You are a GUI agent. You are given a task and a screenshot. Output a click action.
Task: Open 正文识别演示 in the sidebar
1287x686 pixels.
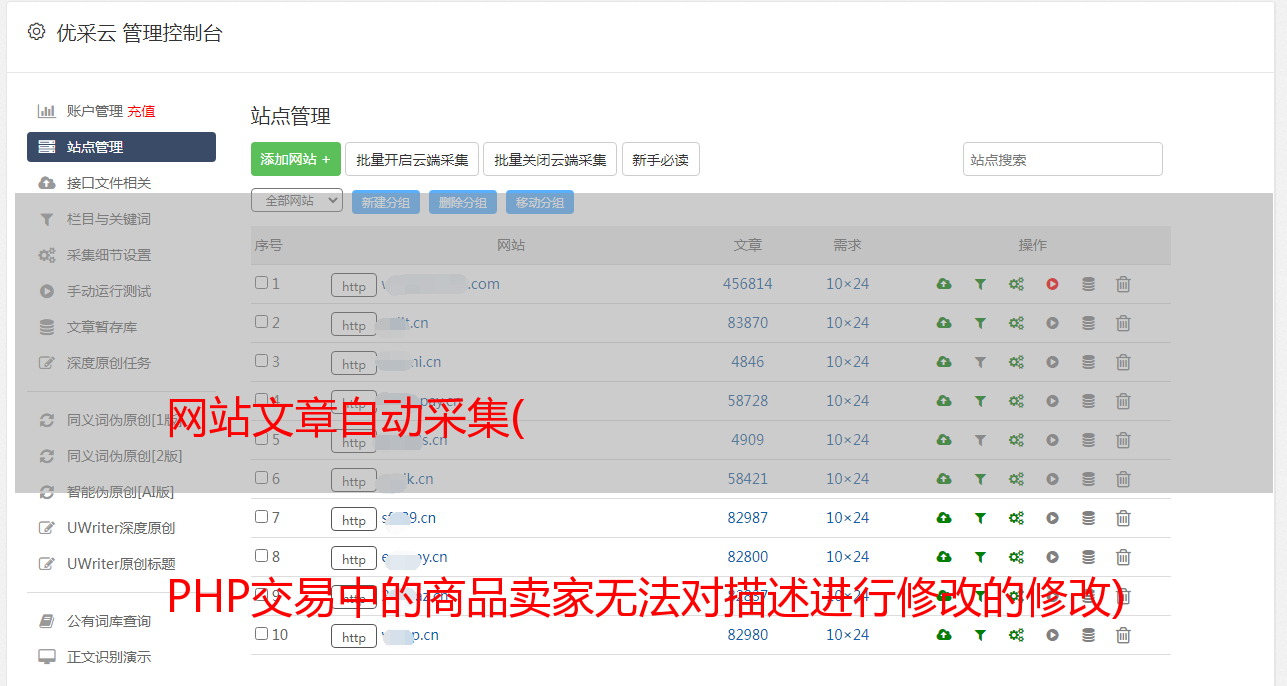pos(109,657)
